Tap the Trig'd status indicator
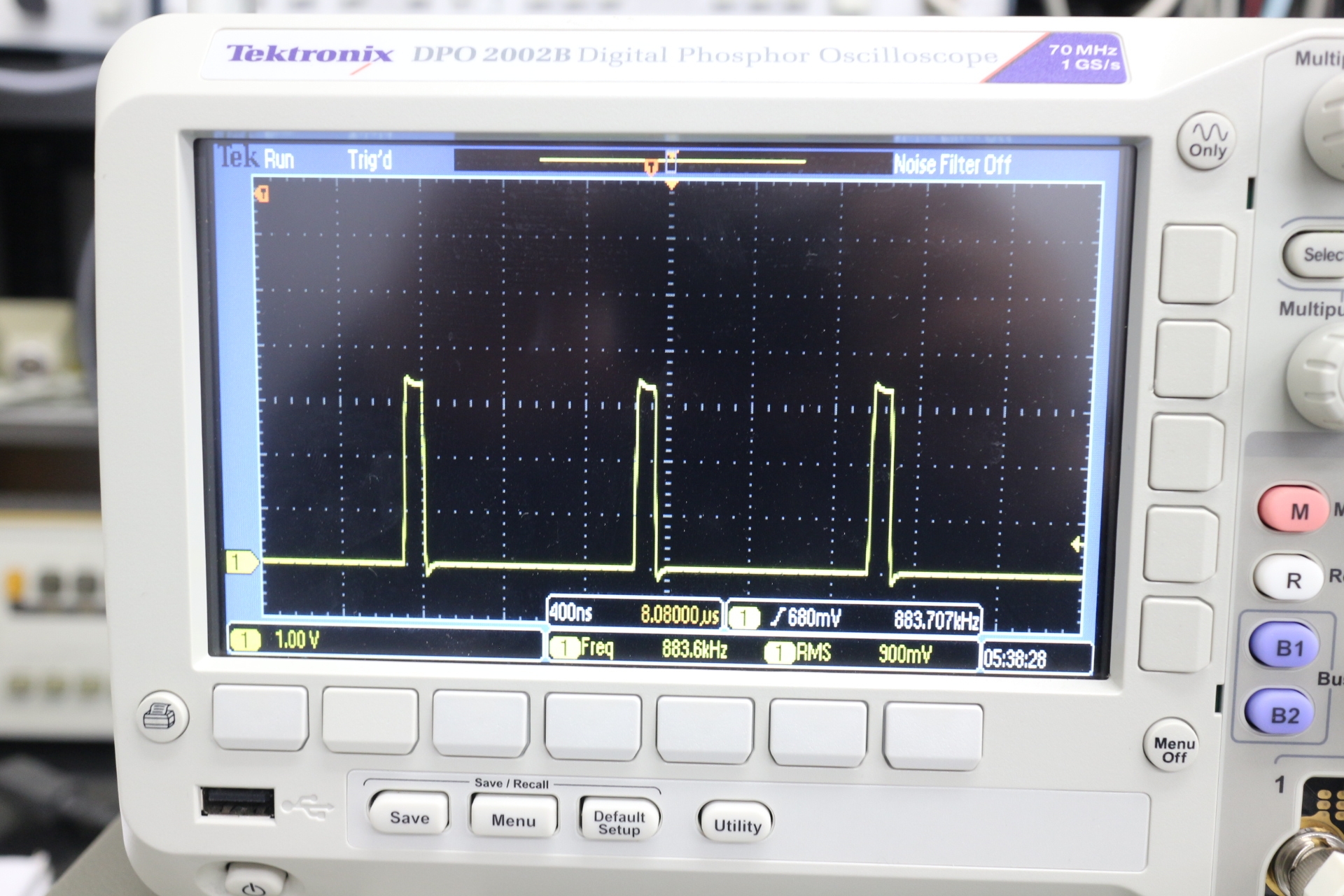The image size is (1344, 896). click(x=370, y=160)
